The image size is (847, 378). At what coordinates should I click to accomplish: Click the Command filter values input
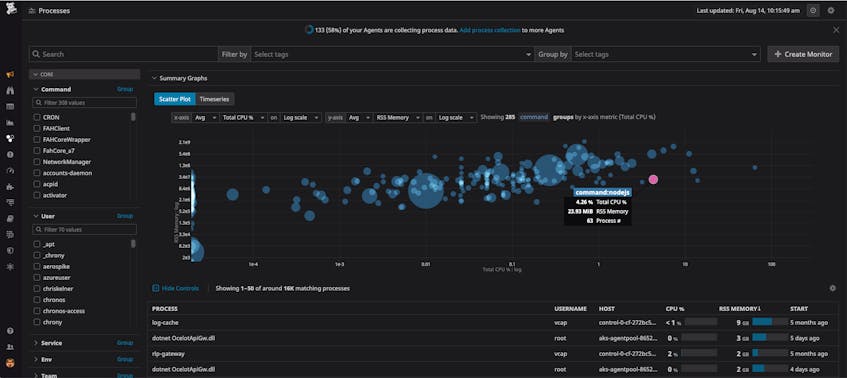(84, 102)
